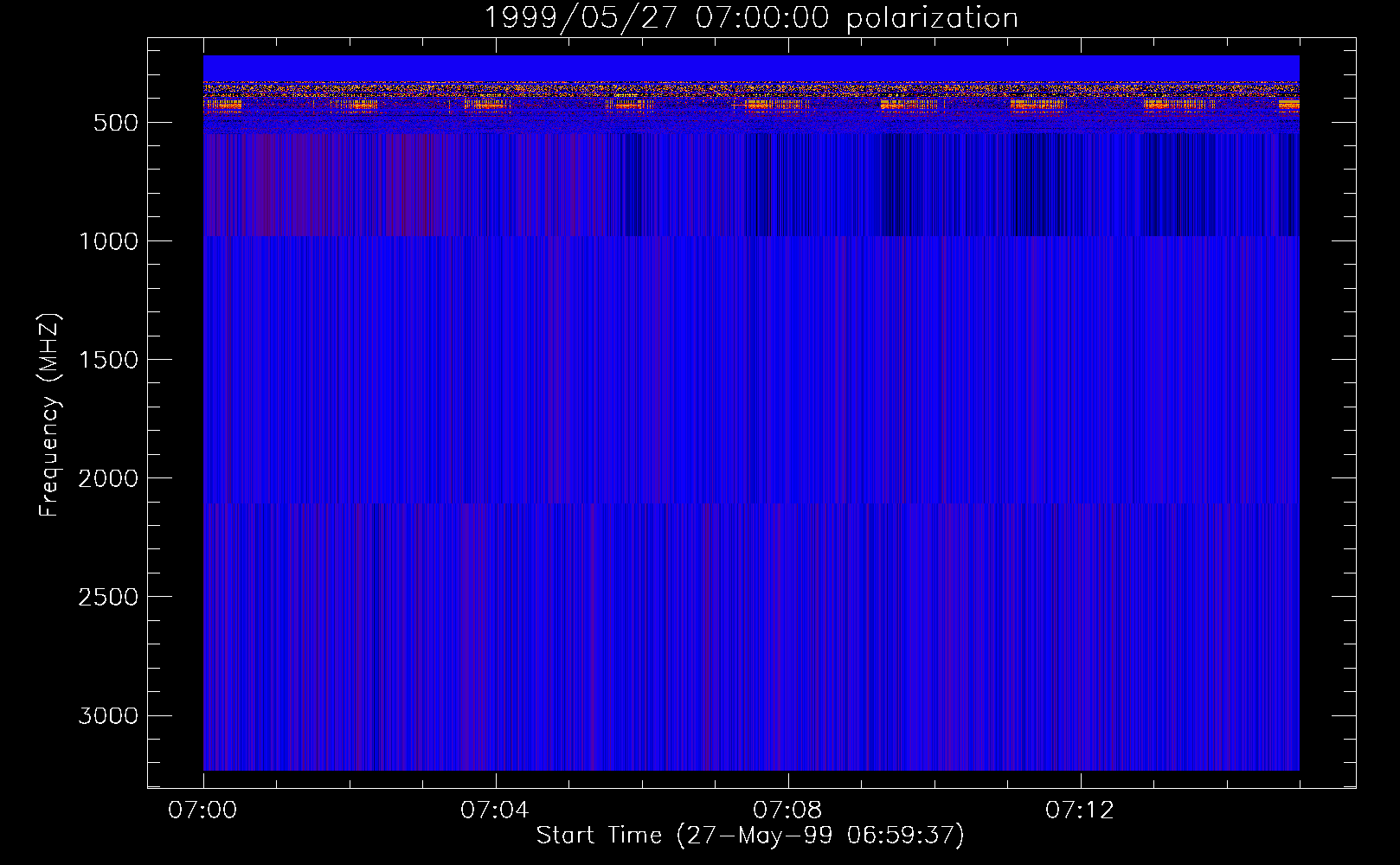Click the 07:00 time tick label

pyautogui.click(x=202, y=811)
